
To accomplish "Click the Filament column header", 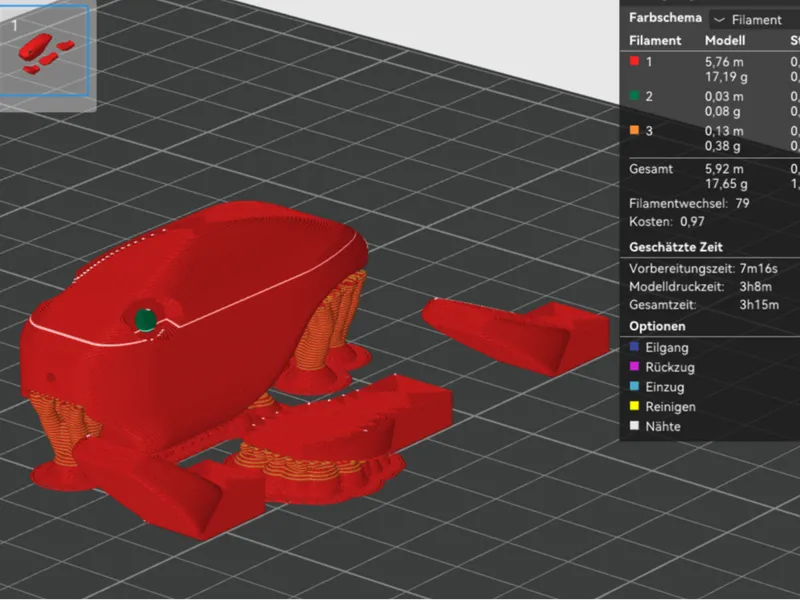I will tap(655, 41).
